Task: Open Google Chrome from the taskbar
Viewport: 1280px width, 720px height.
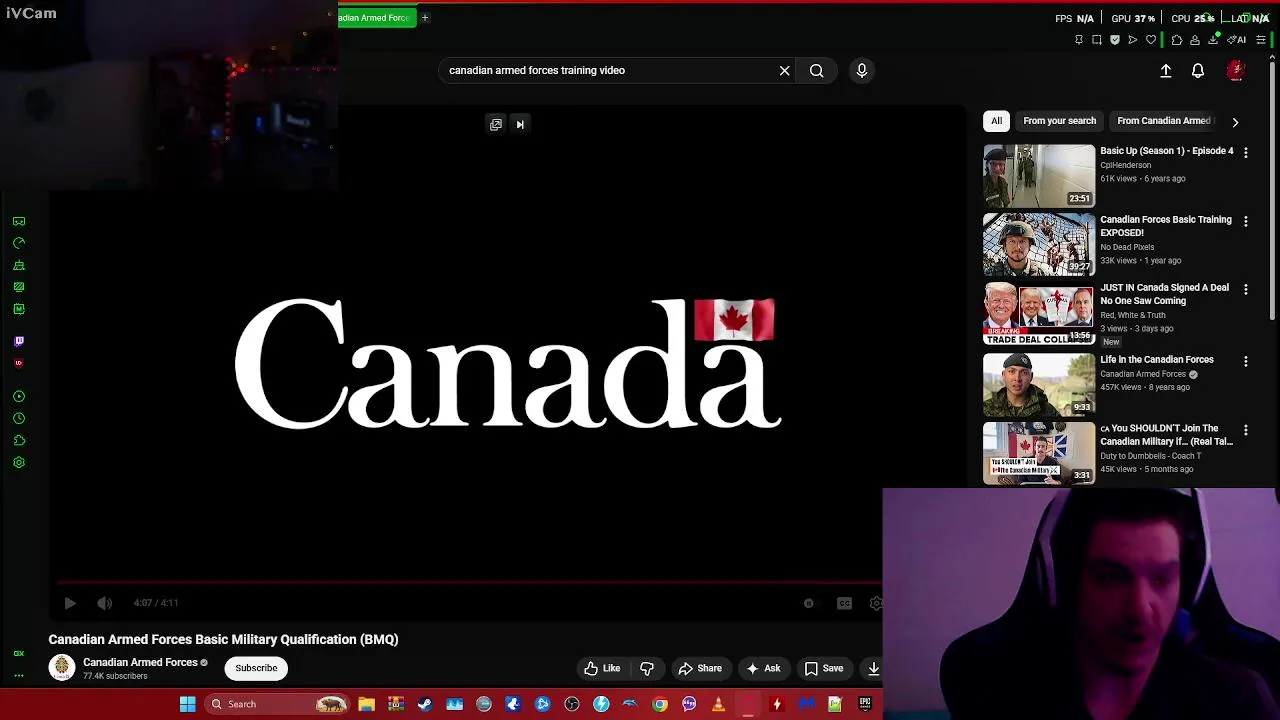Action: (660, 704)
